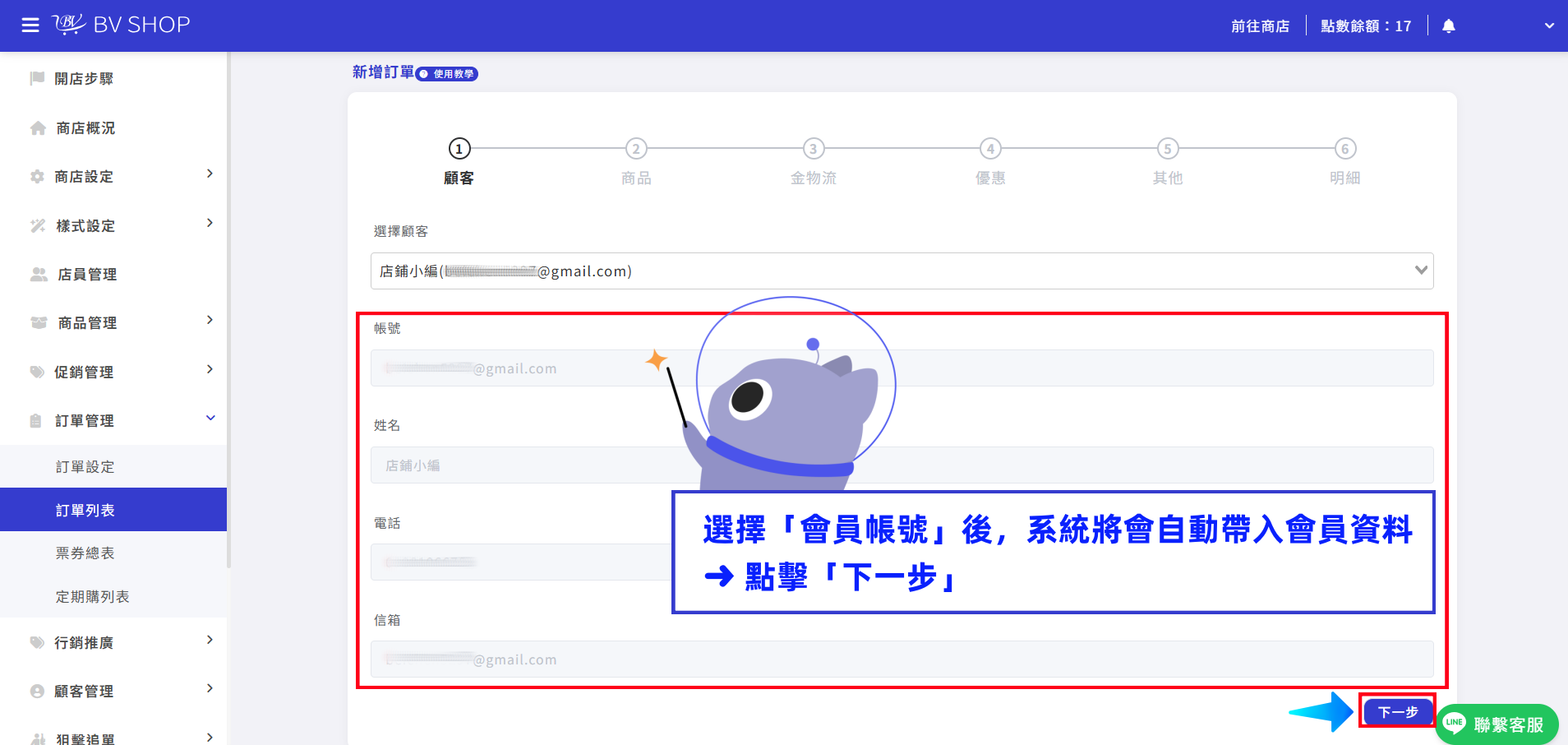The width and height of the screenshot is (1568, 745).
Task: Expand the account dropdown in the header
Action: (1549, 25)
